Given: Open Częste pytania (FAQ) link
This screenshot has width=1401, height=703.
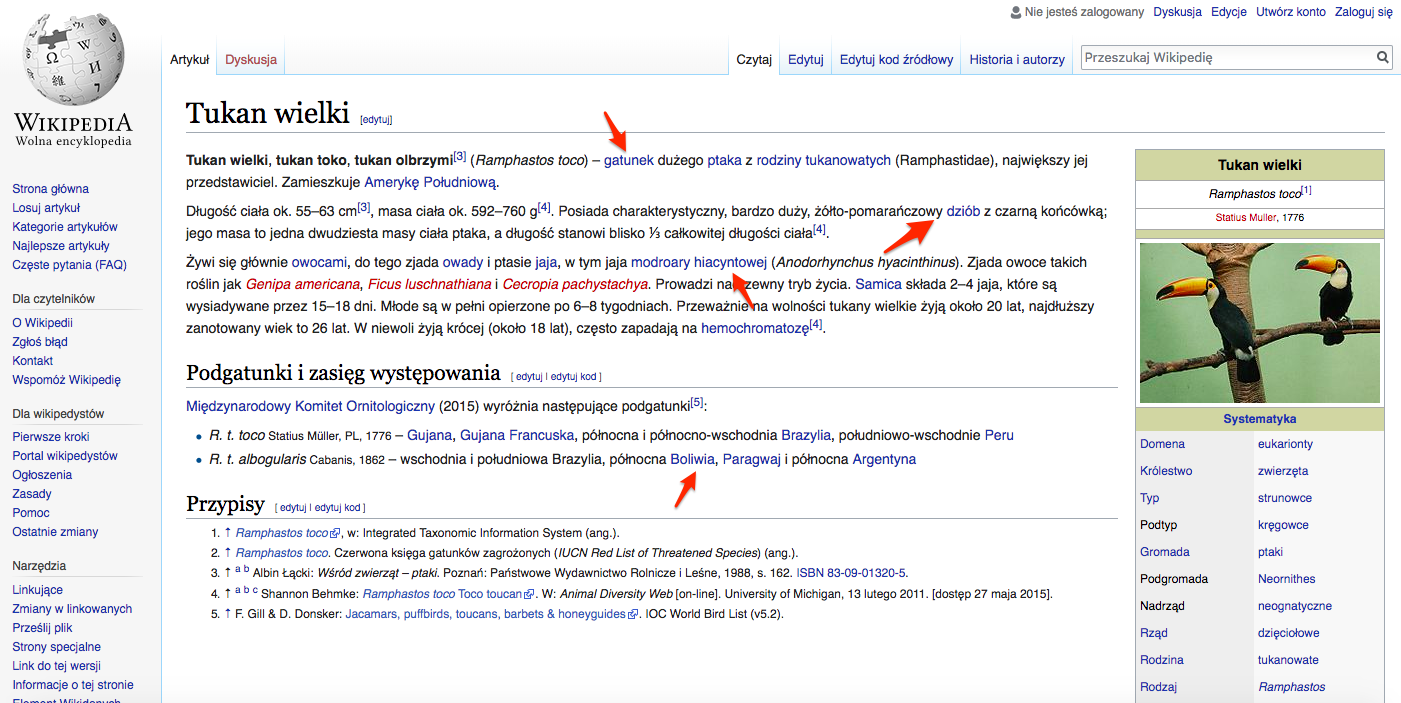Looking at the screenshot, I should point(70,265).
